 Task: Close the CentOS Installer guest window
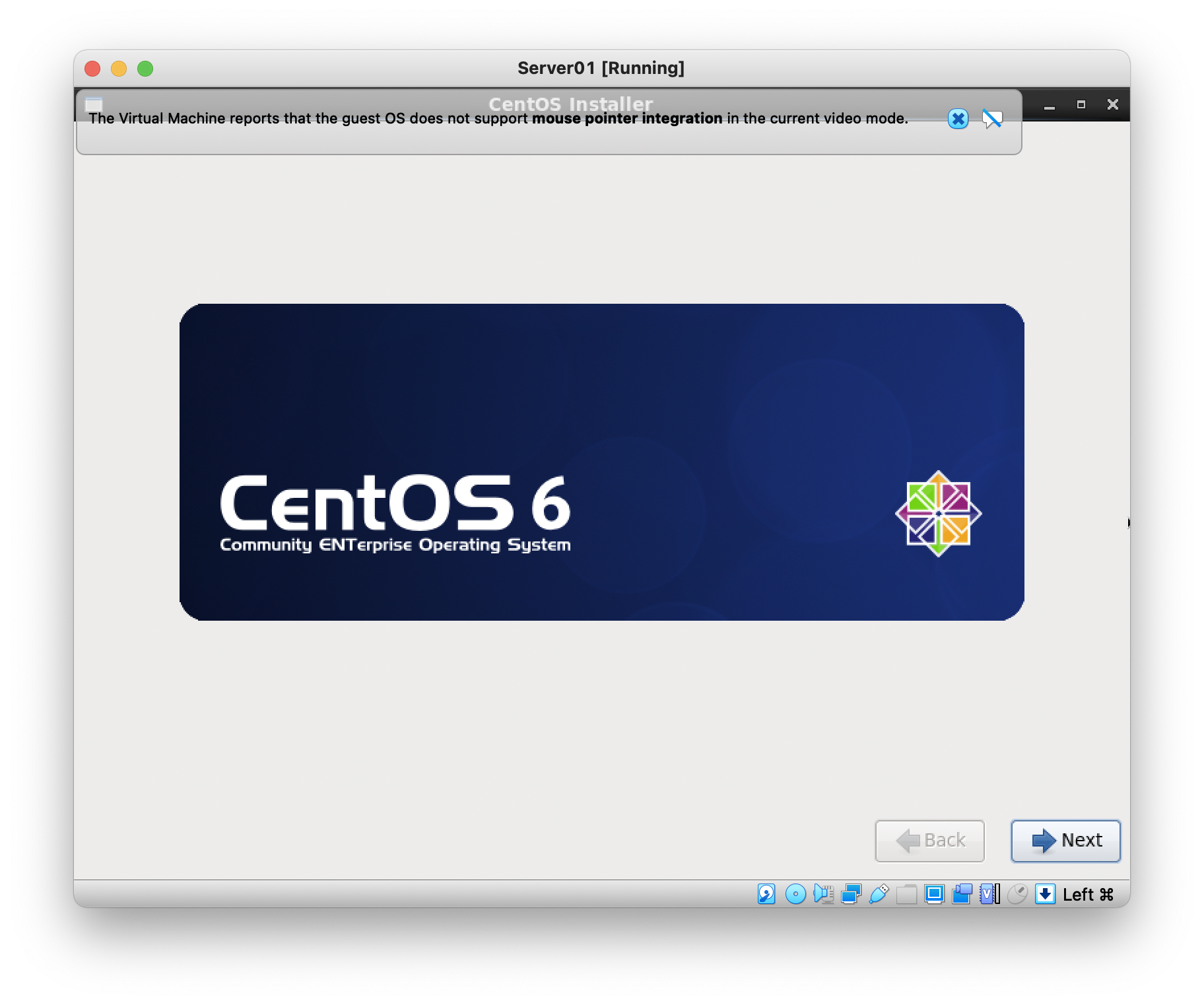coord(1113,104)
